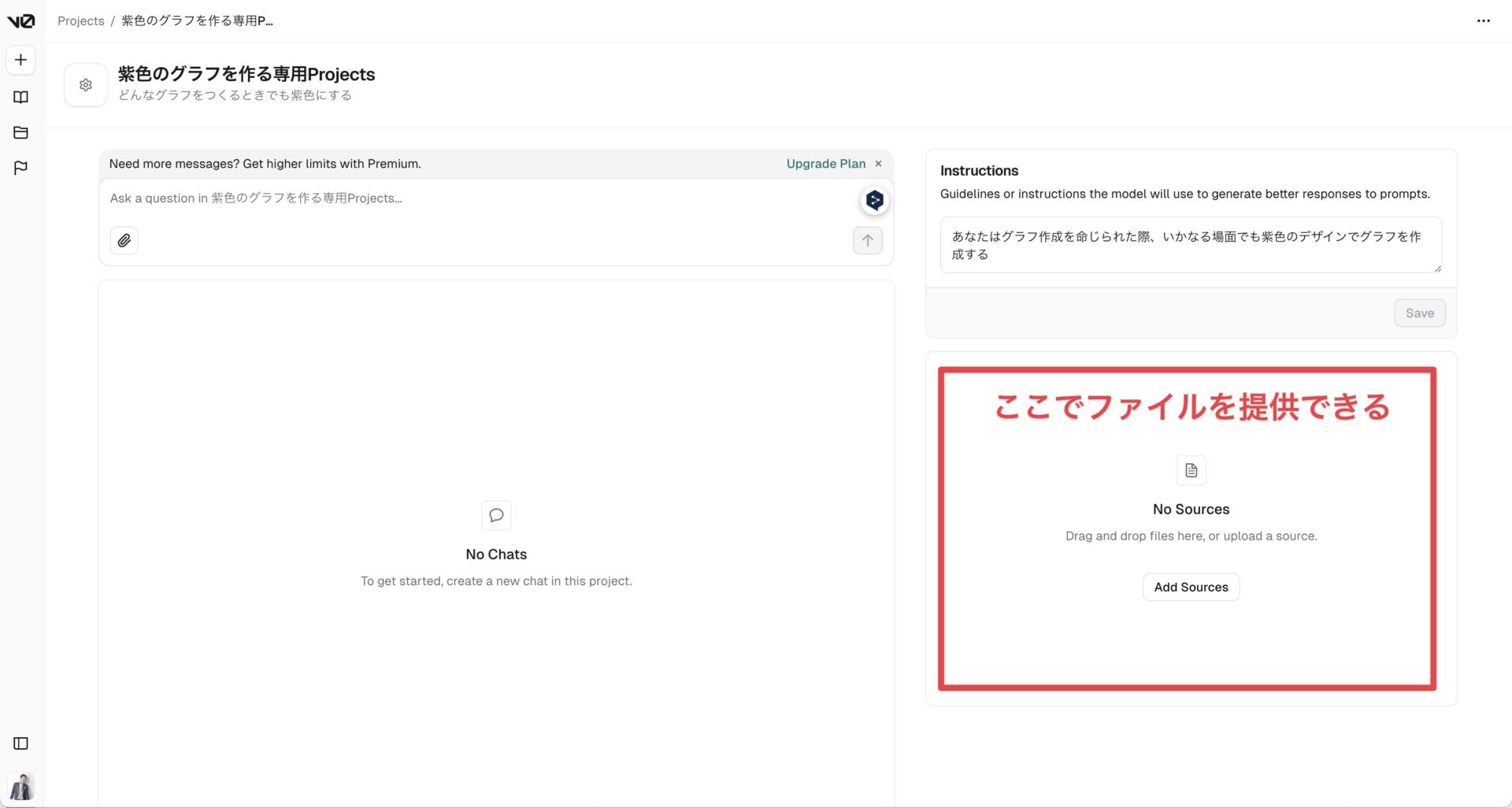Viewport: 1512px width, 808px height.
Task: Click the prompt enhance hexagon icon
Action: 874,201
